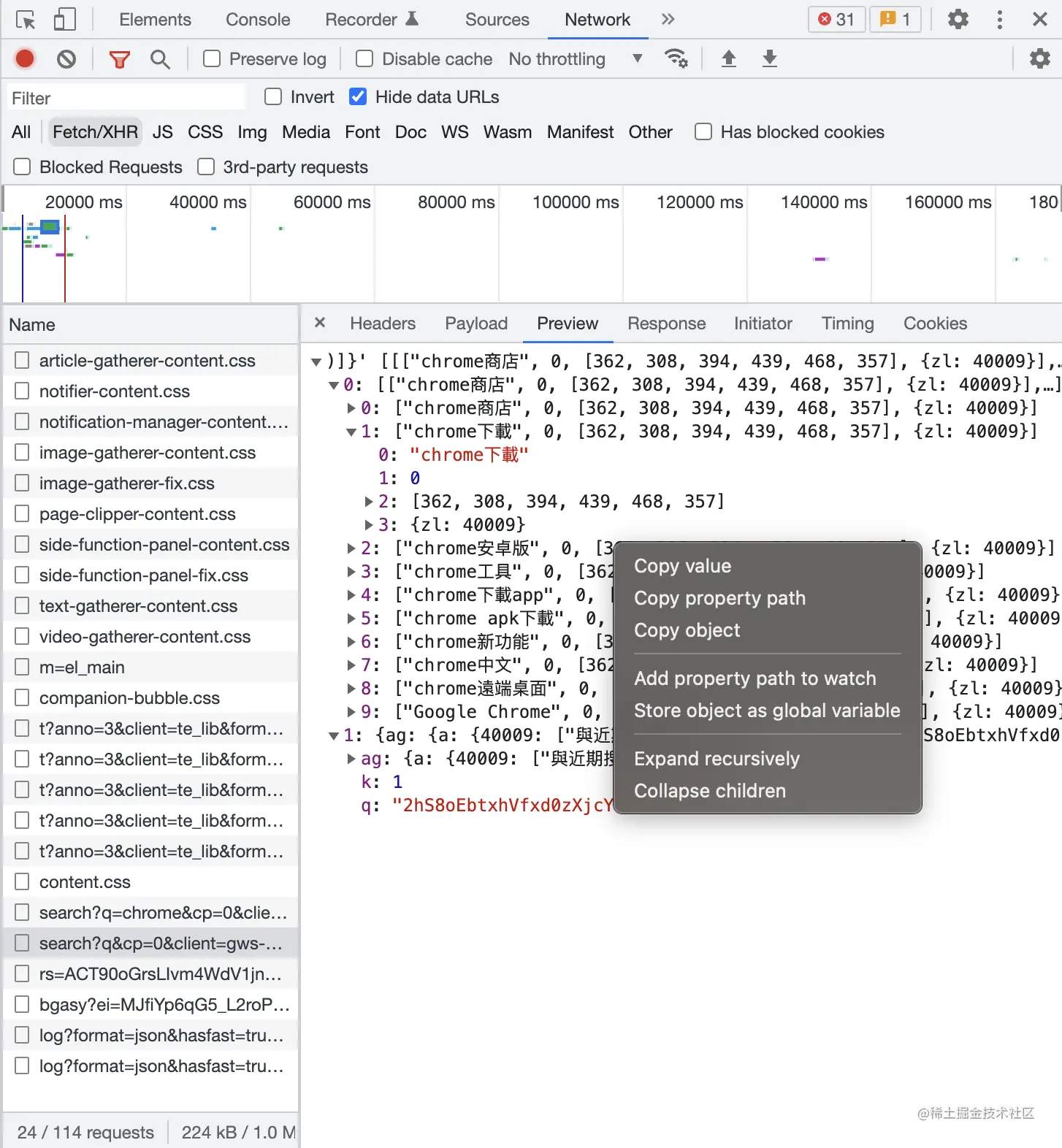Collapse the root )]}' JSON node
This screenshot has height=1148, width=1062.
point(316,361)
